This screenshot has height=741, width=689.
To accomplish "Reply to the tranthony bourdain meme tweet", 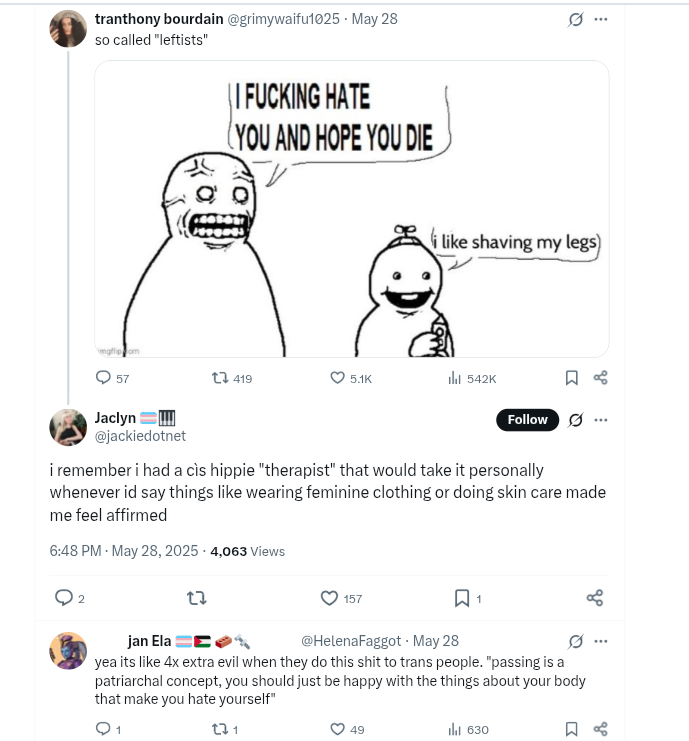I will [103, 378].
